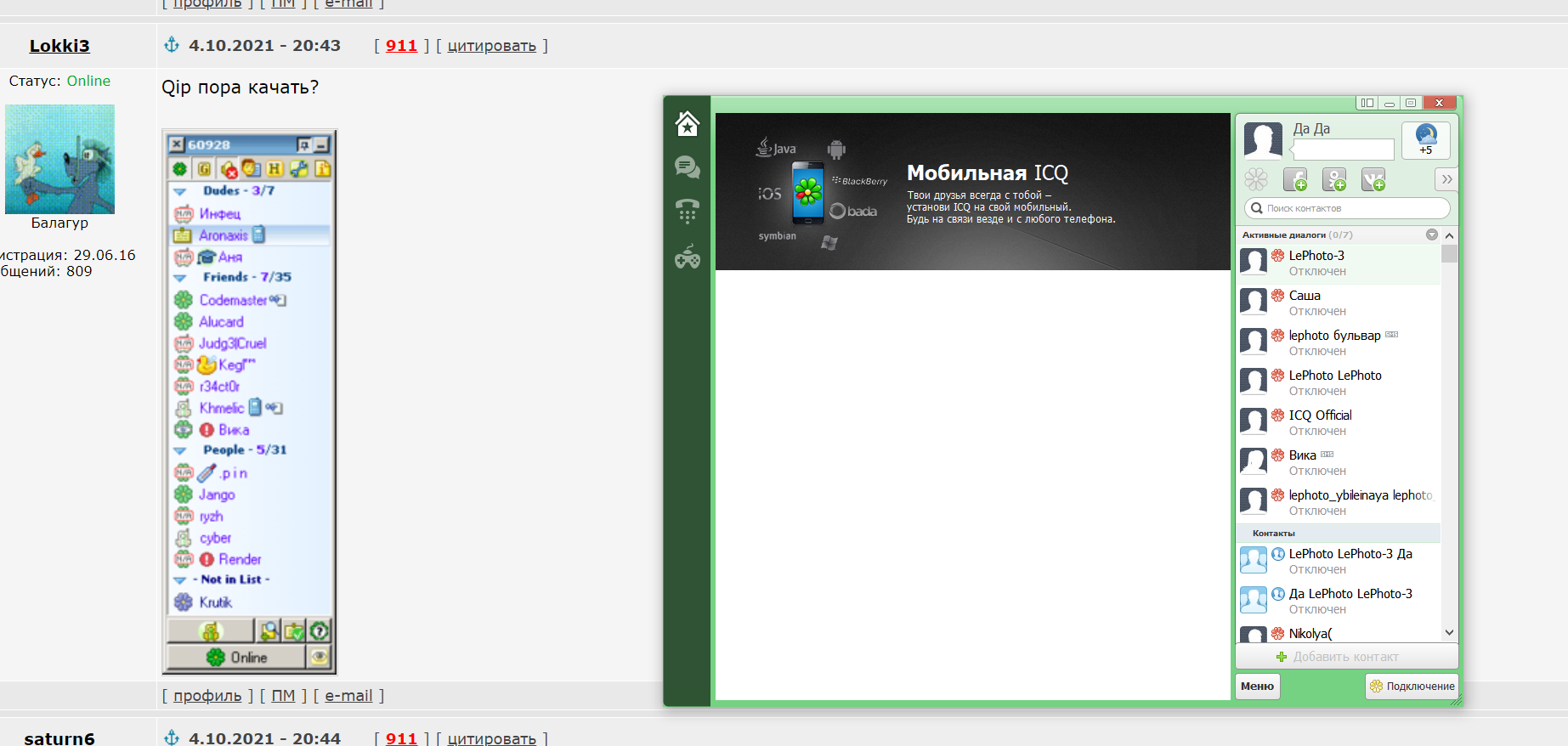The height and width of the screenshot is (746, 1568).
Task: Click the 911 link in Lokki3's post header
Action: [401, 46]
